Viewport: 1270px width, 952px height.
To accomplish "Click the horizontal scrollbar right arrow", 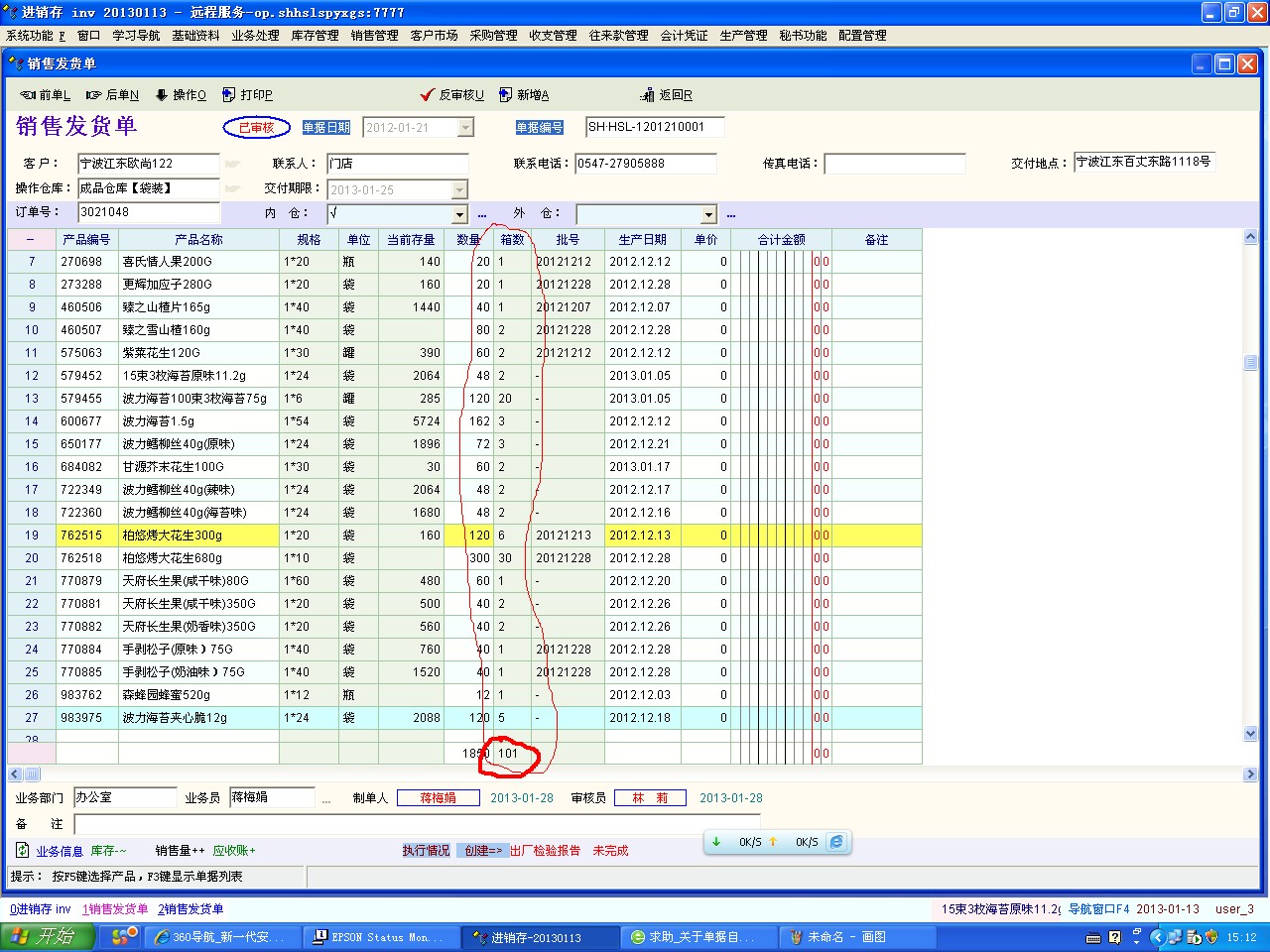I will 1249,773.
